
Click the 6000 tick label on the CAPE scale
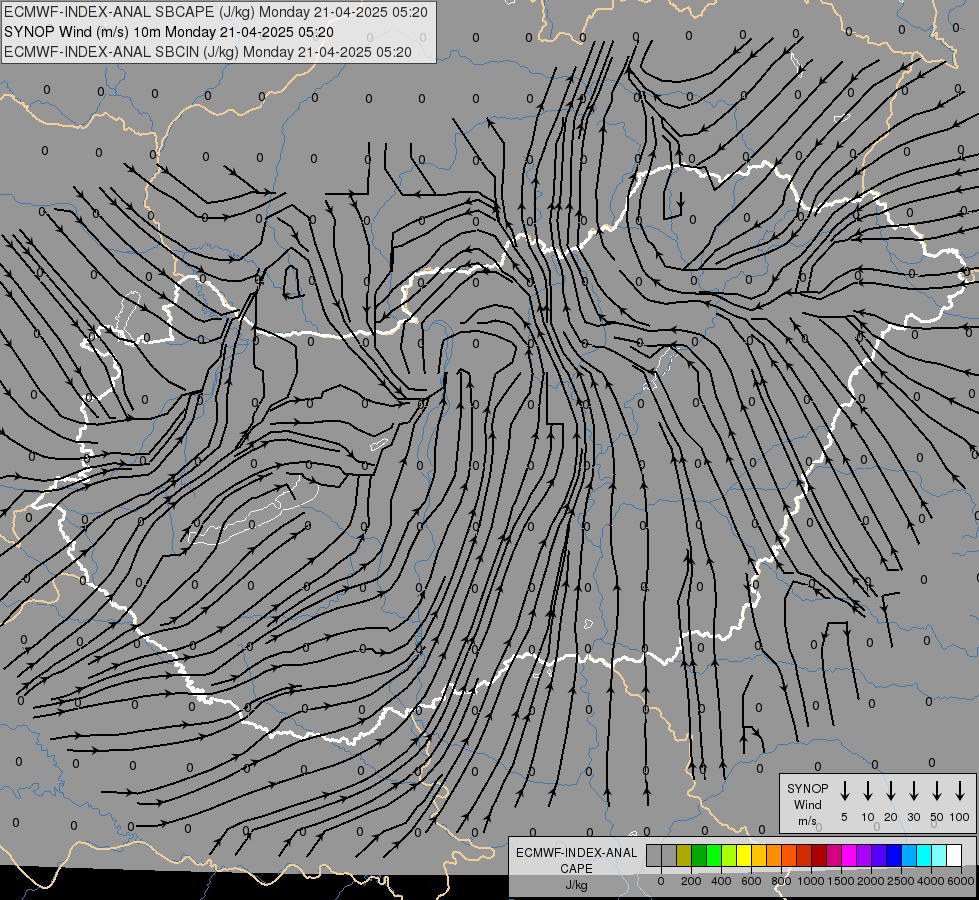tap(961, 881)
